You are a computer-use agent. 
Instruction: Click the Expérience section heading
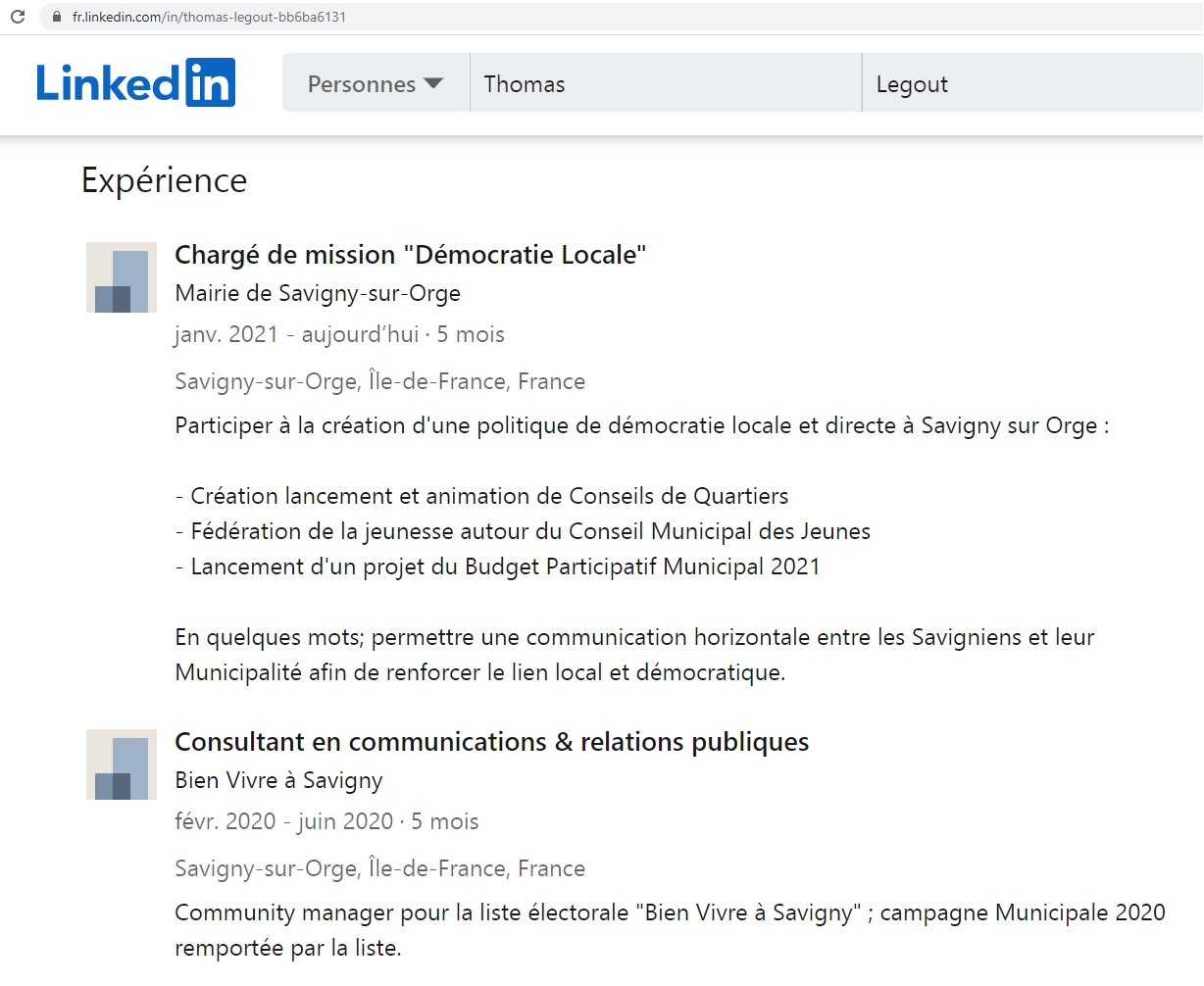[x=164, y=180]
